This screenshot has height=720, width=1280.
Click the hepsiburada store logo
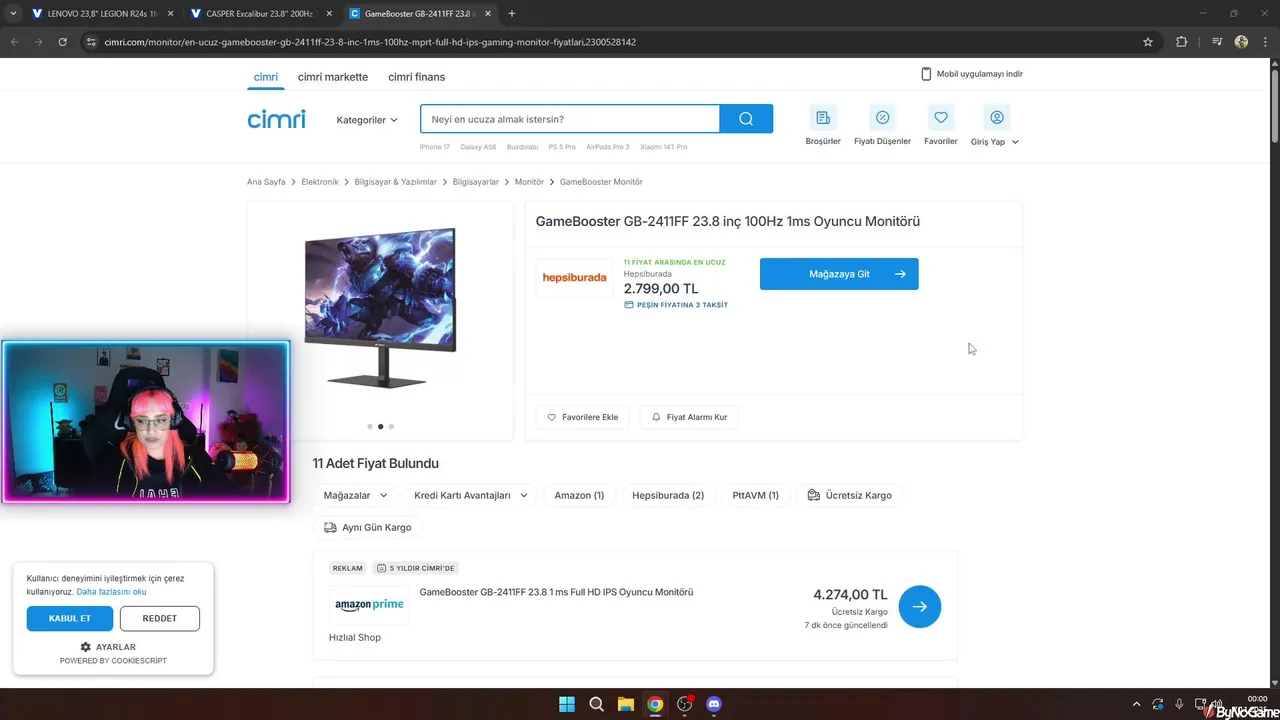tap(574, 278)
